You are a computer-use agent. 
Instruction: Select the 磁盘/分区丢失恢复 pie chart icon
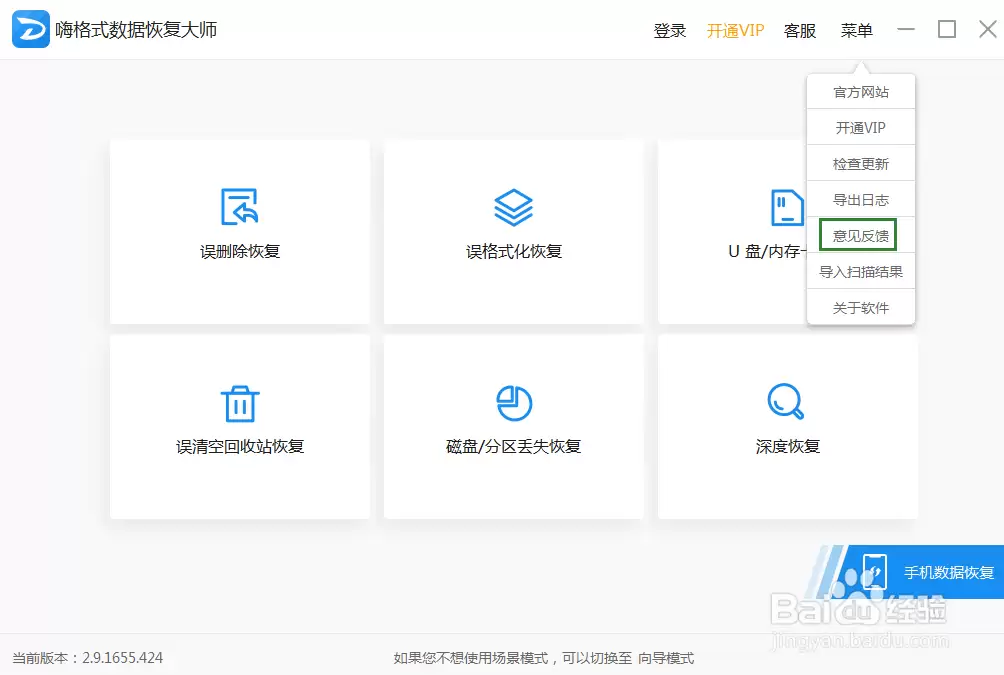(x=514, y=402)
